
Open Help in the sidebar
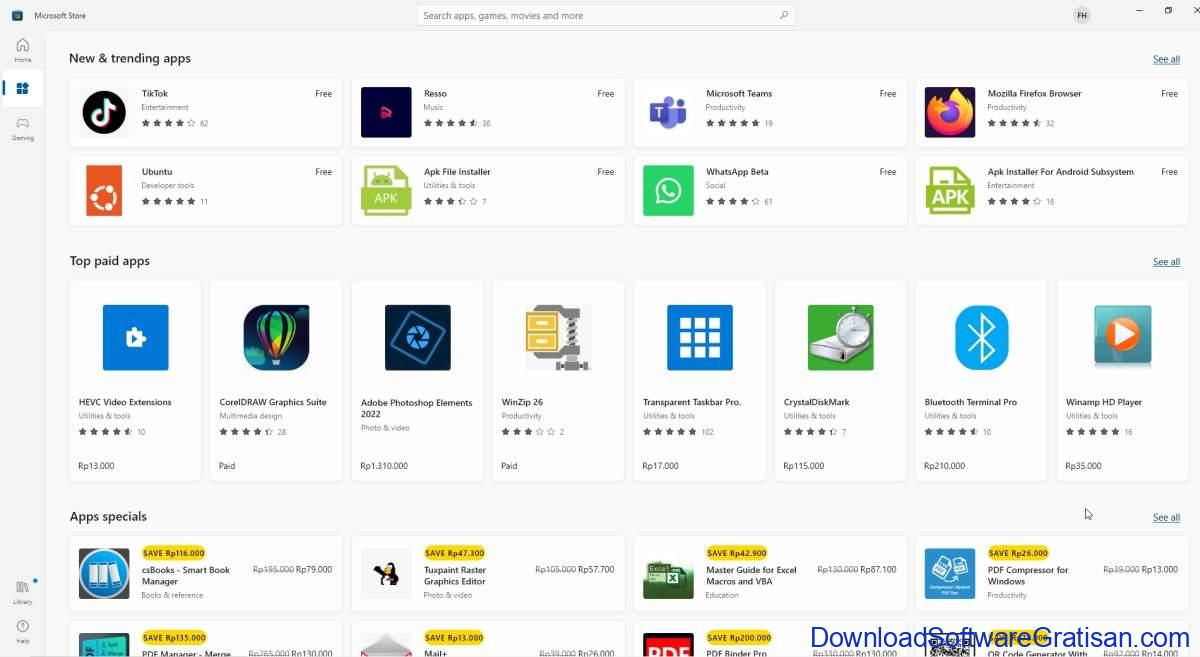click(22, 631)
